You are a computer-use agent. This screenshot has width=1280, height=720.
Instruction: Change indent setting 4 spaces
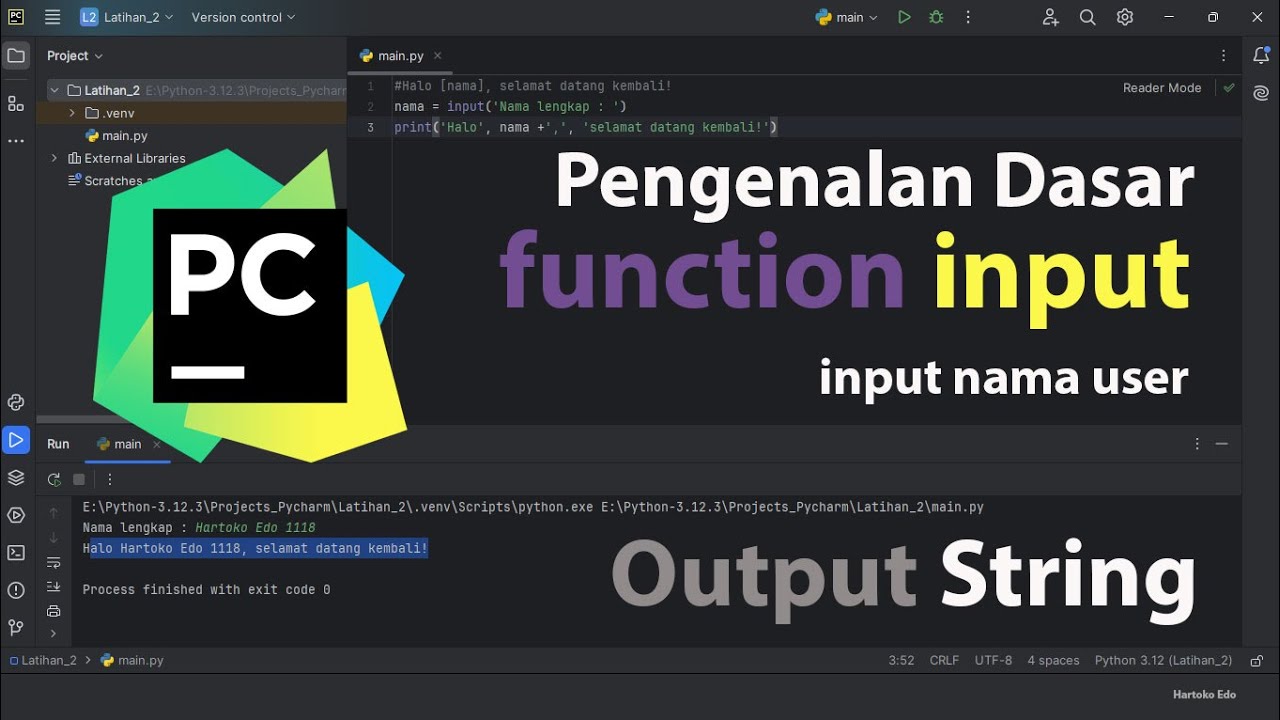[1053, 660]
